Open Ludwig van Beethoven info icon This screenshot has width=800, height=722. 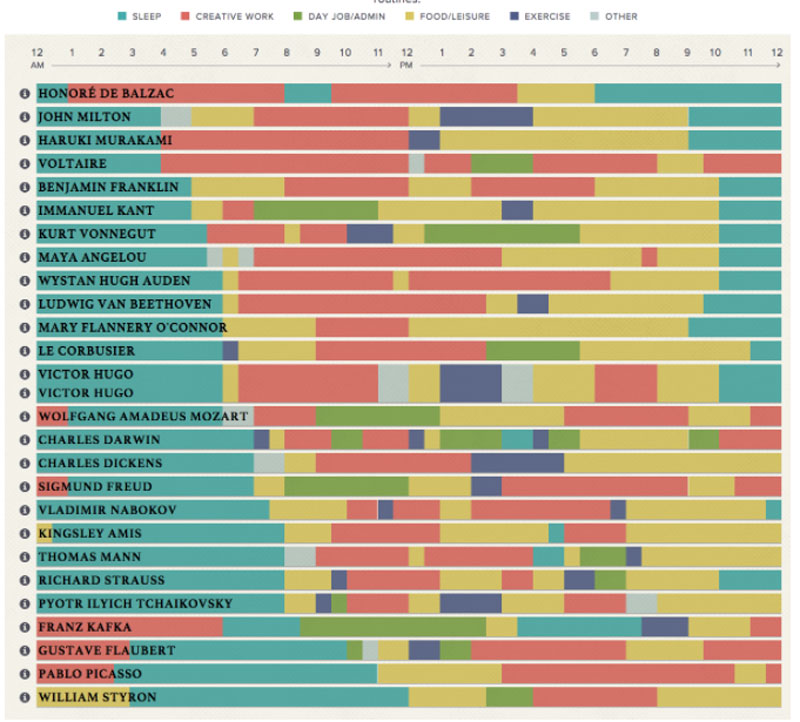pyautogui.click(x=24, y=305)
